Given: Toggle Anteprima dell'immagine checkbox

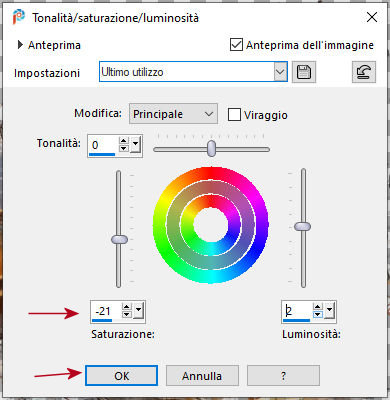Looking at the screenshot, I should click(x=236, y=45).
